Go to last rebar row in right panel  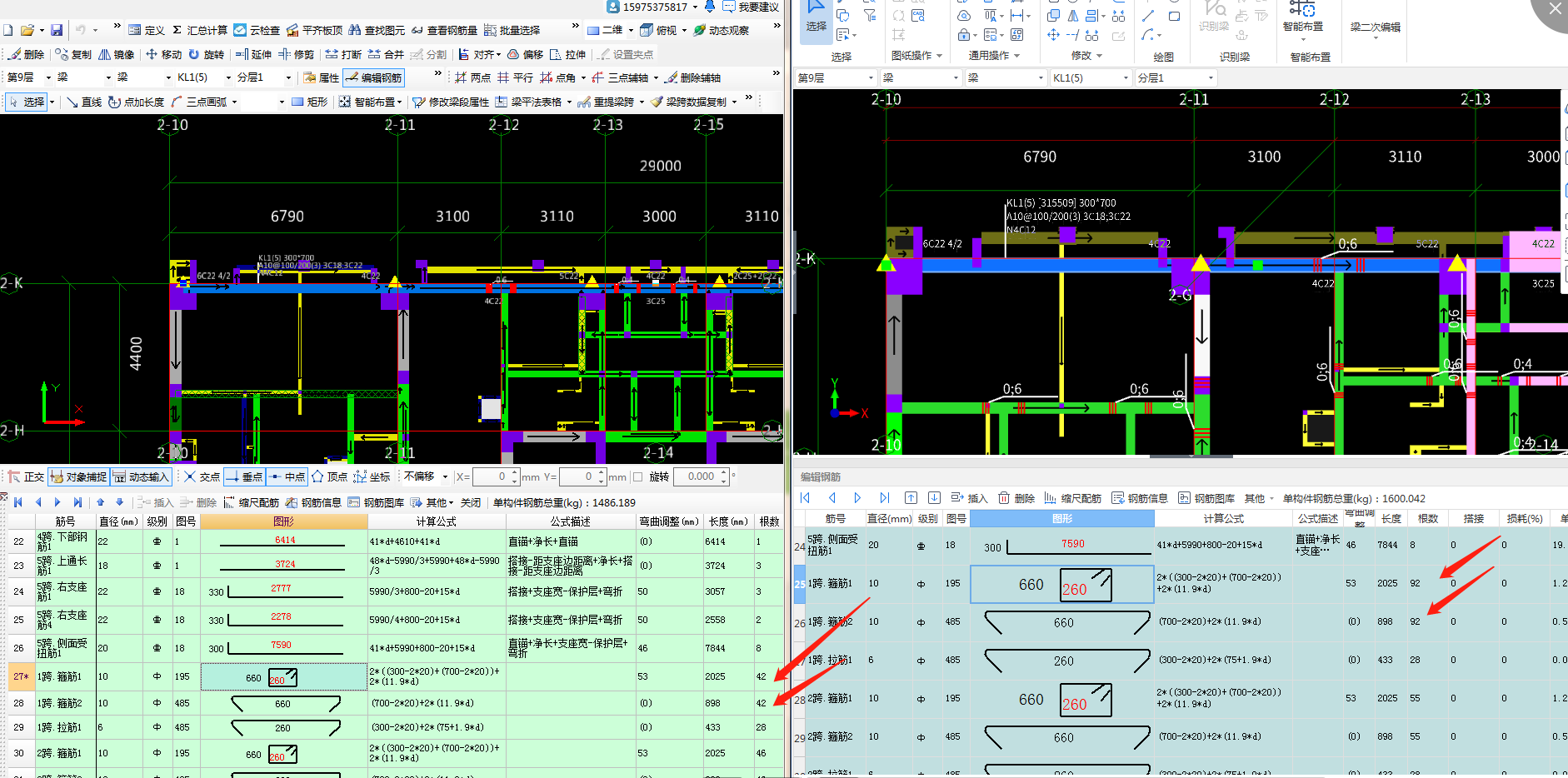(x=884, y=498)
